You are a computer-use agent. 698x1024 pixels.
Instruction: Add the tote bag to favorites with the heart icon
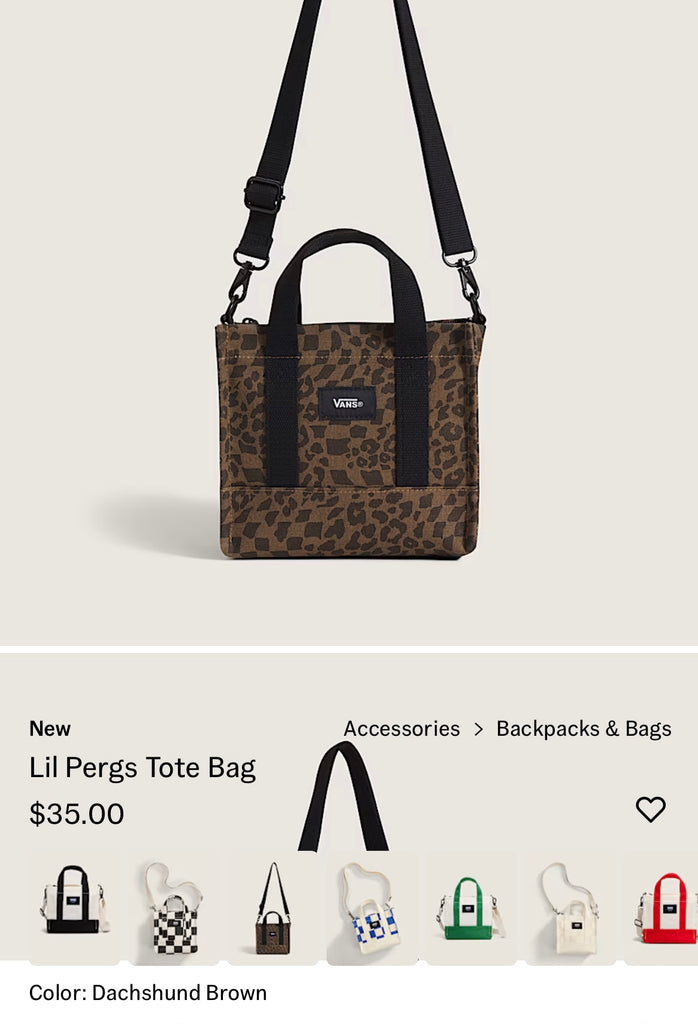click(650, 810)
